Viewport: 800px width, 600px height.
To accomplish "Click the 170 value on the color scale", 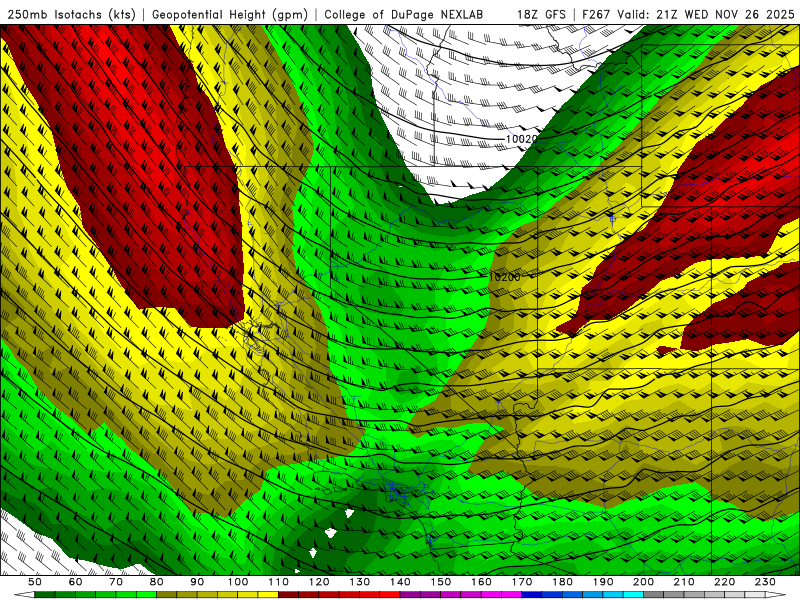I will pyautogui.click(x=522, y=582).
